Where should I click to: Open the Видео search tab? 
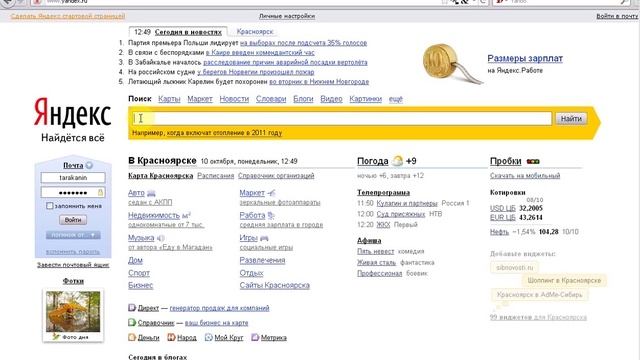point(331,99)
